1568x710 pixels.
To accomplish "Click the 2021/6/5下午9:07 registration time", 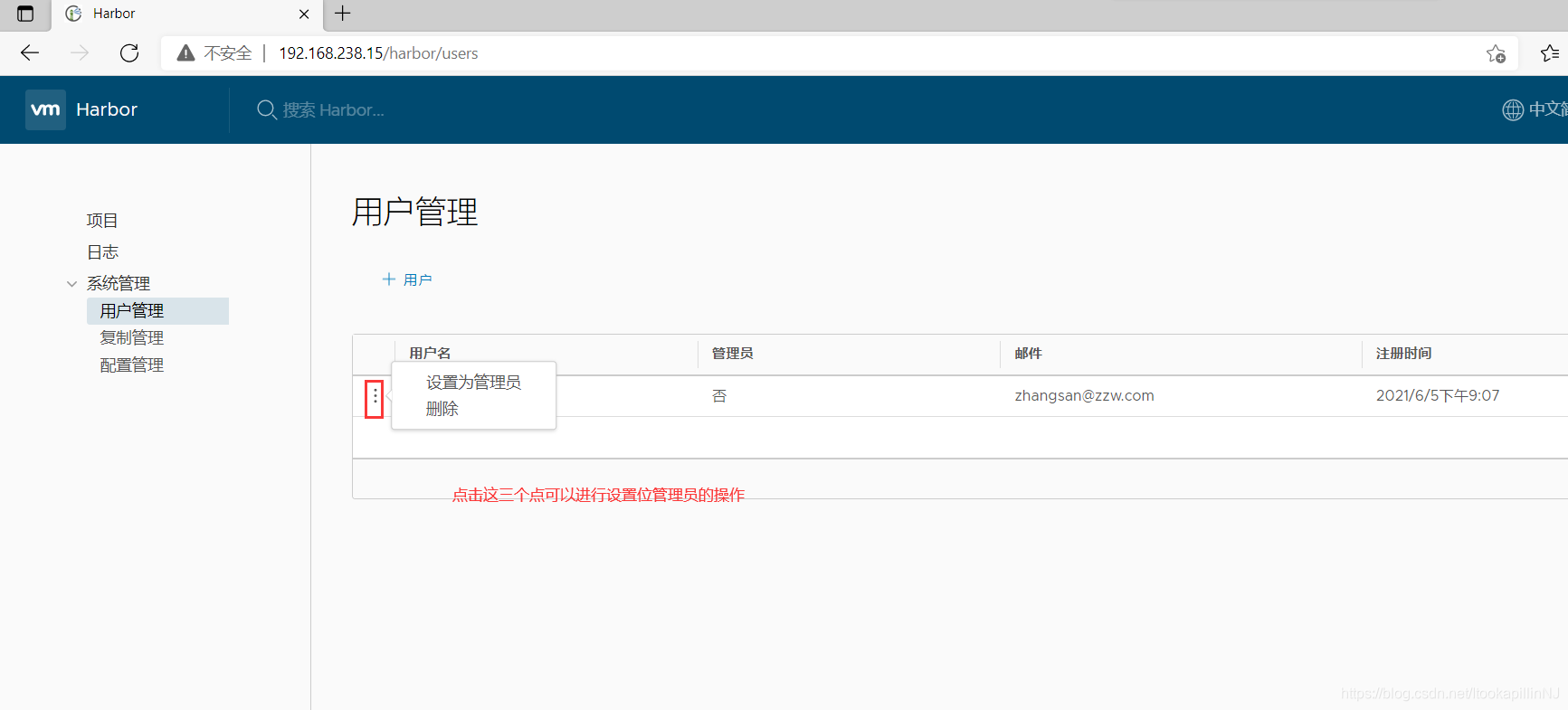I will coord(1438,395).
